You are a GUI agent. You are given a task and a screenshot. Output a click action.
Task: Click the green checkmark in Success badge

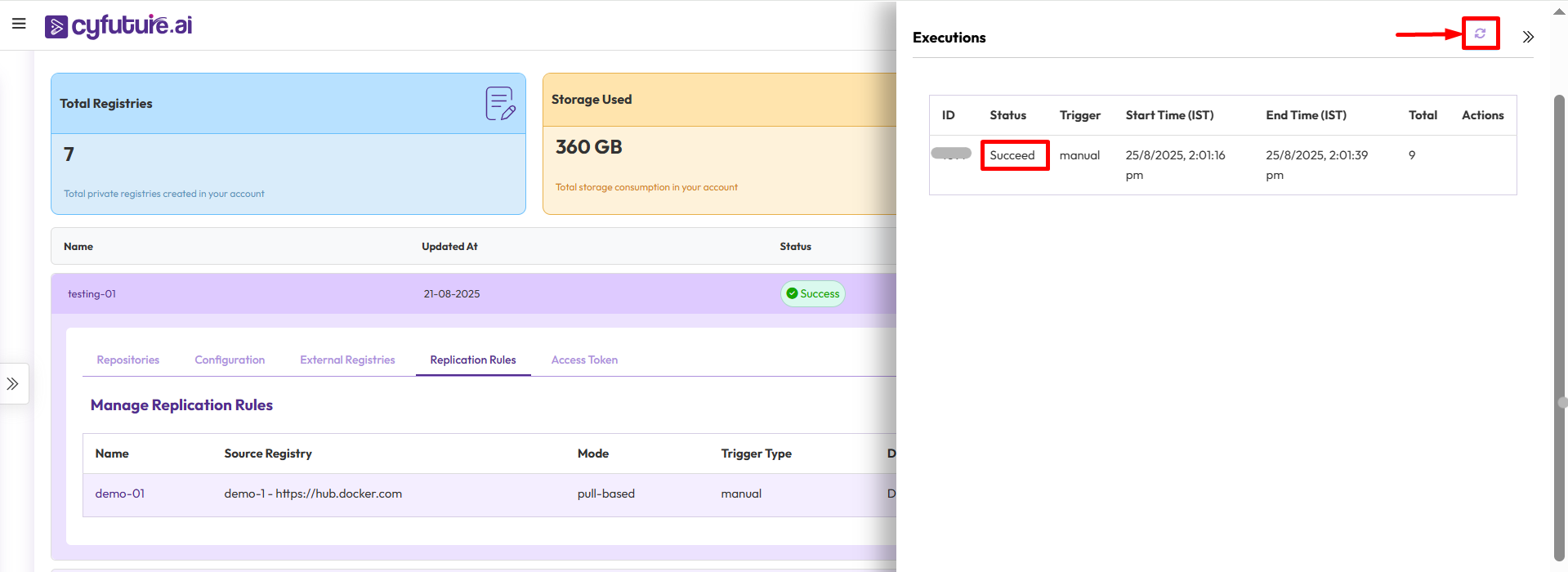792,293
